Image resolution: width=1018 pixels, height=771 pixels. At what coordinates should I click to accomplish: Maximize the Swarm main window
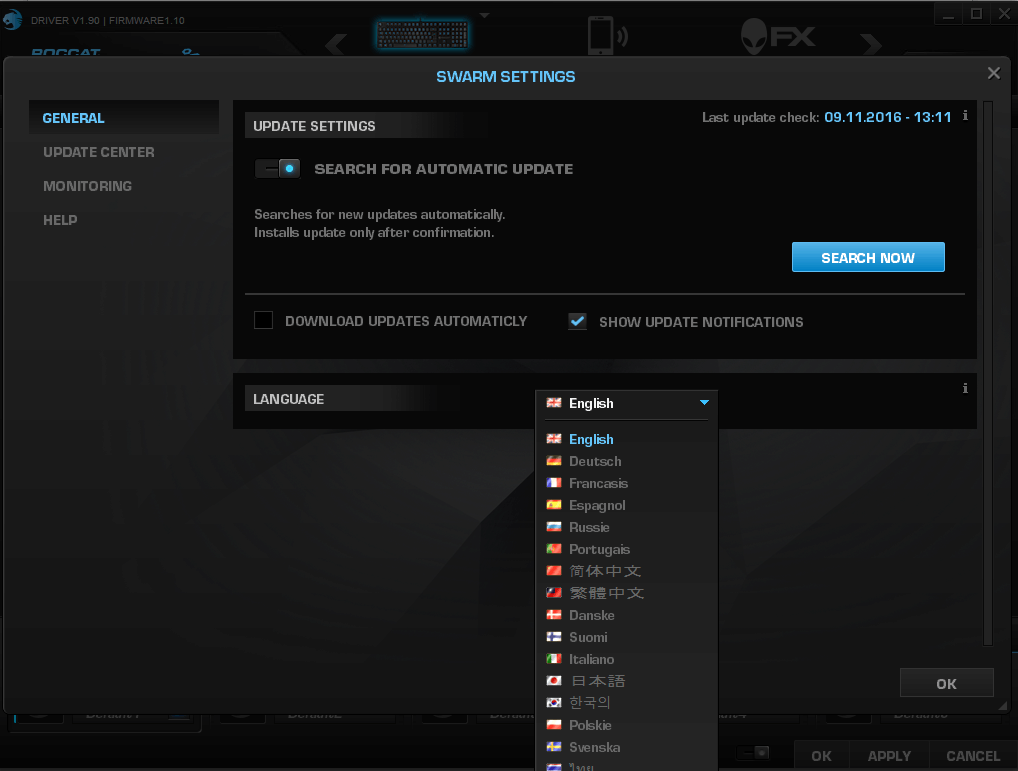(976, 14)
